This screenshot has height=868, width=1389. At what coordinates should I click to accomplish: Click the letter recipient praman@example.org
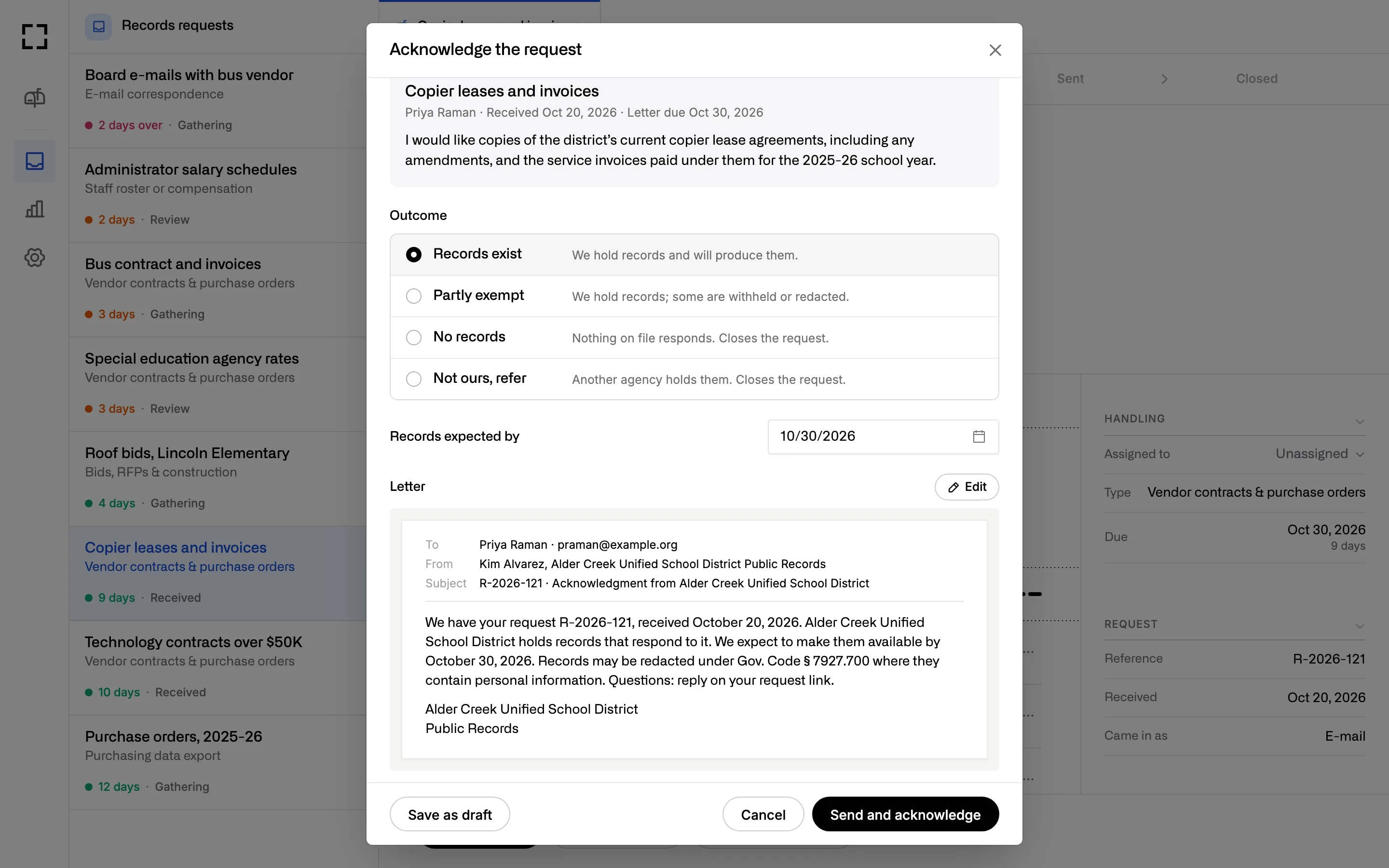(617, 544)
